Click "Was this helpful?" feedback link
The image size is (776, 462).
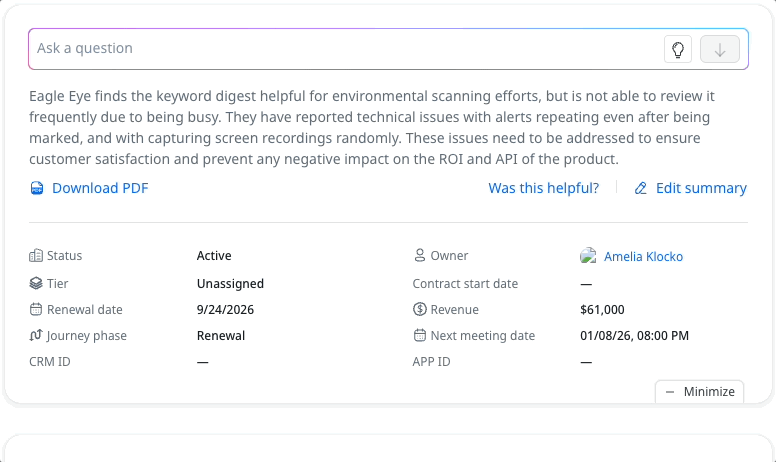543,188
